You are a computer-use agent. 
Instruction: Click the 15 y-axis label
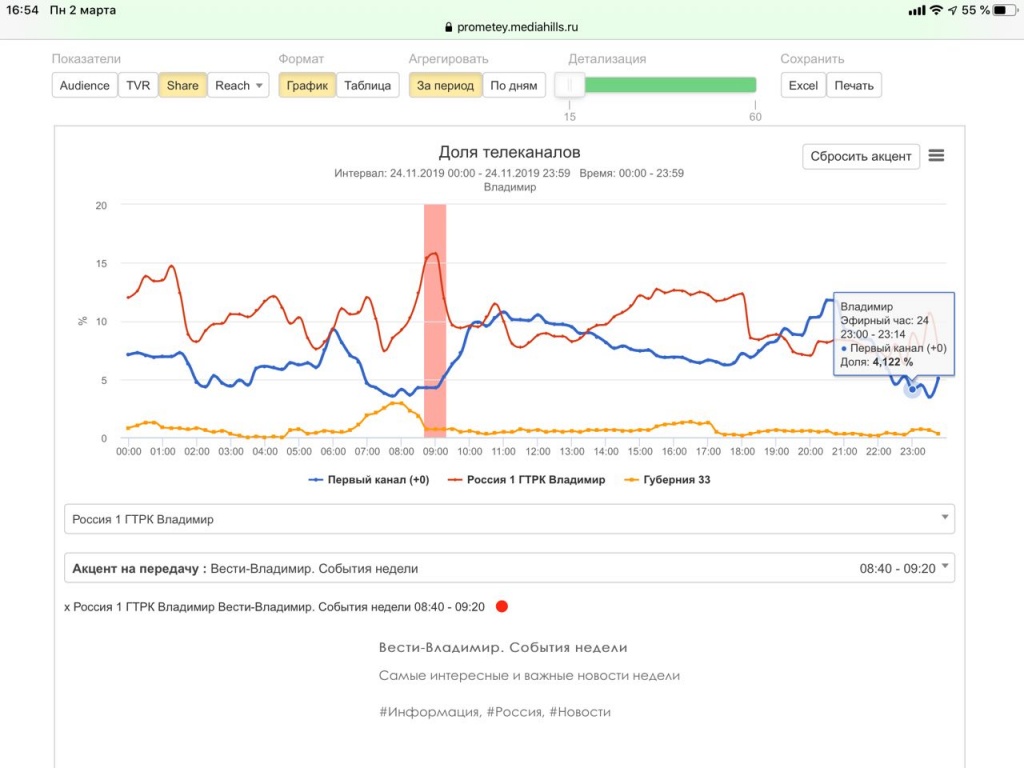tap(101, 264)
